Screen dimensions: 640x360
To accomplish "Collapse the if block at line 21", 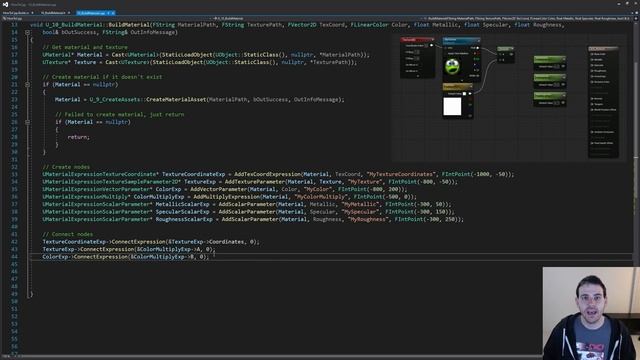I will click(x=27, y=84).
